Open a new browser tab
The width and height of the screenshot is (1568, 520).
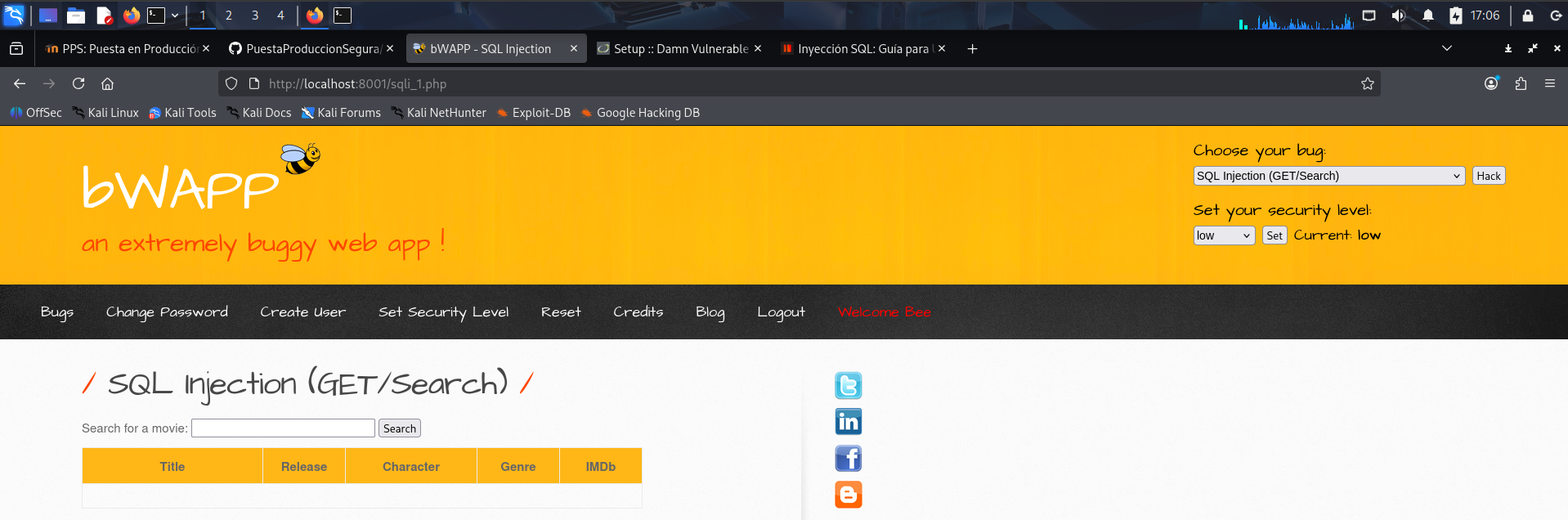point(972,49)
